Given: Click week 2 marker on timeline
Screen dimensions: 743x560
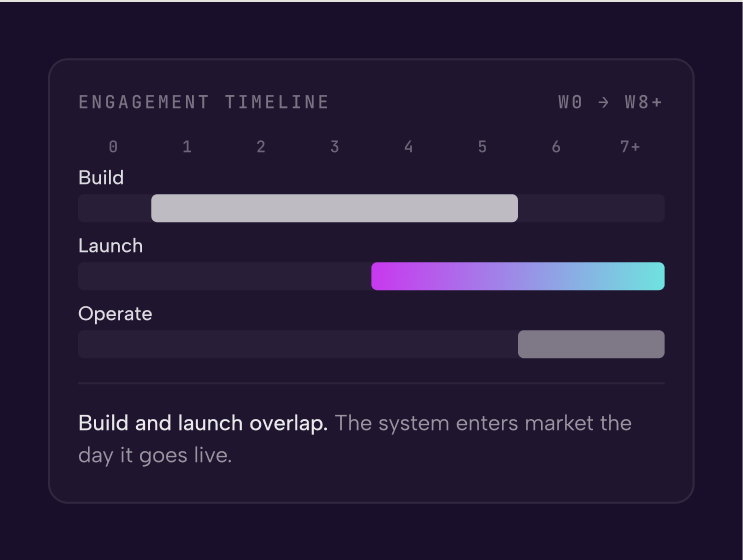Looking at the screenshot, I should pos(261,147).
